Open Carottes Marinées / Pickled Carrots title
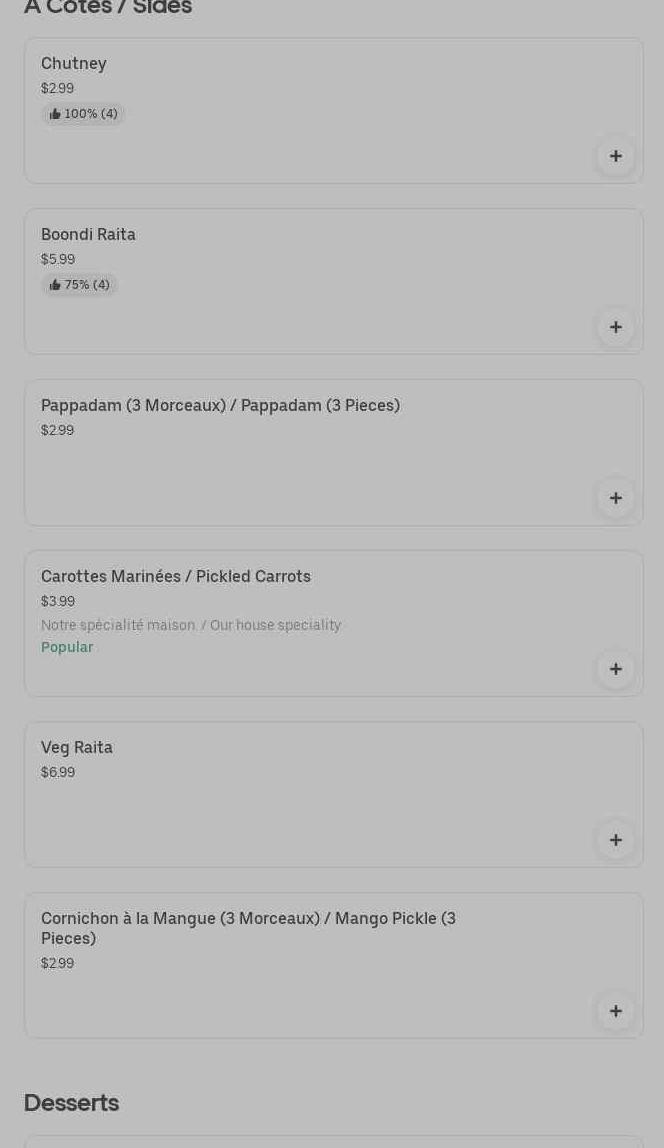Viewport: 664px width, 1148px height. point(176,576)
